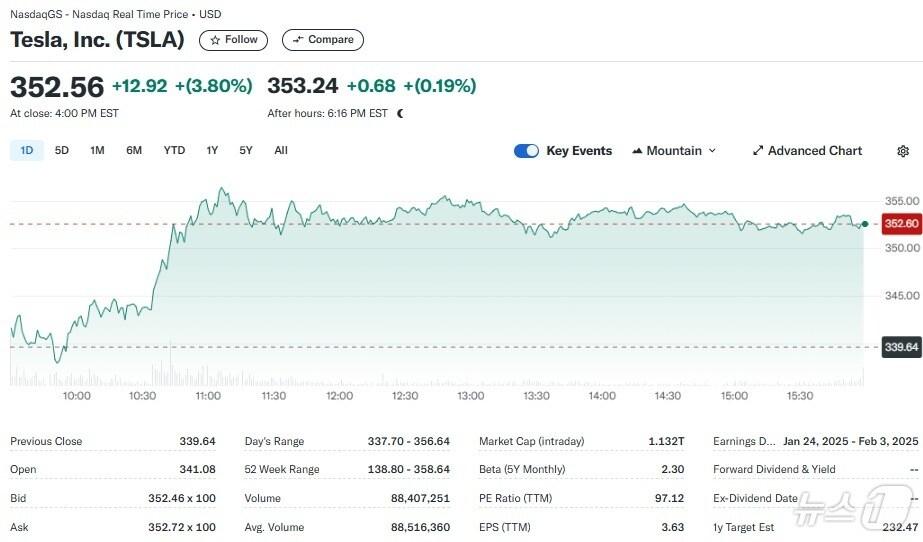
Task: Click the star icon in Follow button
Action: click(x=214, y=40)
